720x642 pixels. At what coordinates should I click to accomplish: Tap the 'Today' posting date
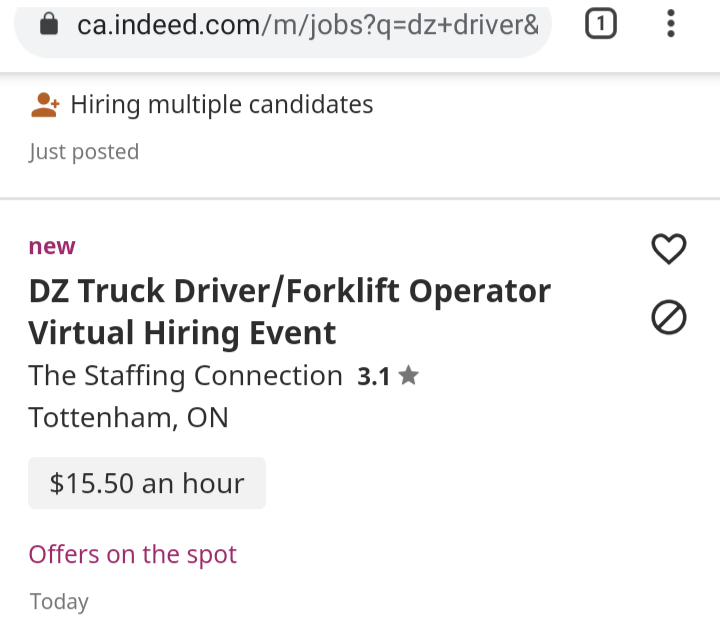click(x=59, y=602)
